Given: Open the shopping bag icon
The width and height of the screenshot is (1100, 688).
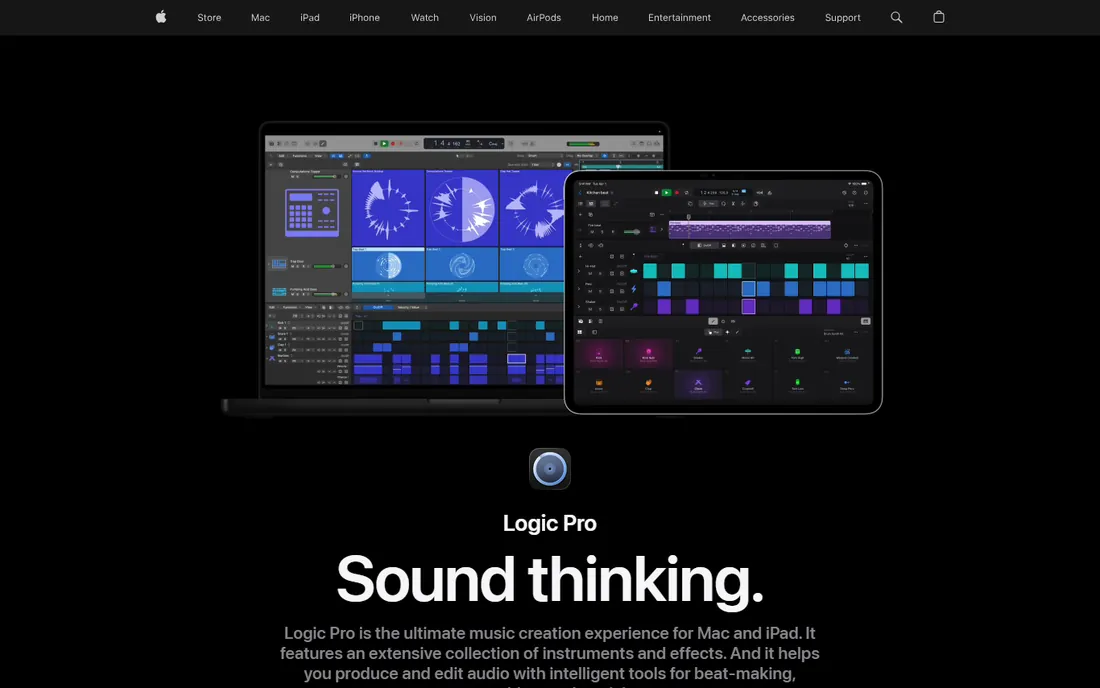Looking at the screenshot, I should point(939,18).
